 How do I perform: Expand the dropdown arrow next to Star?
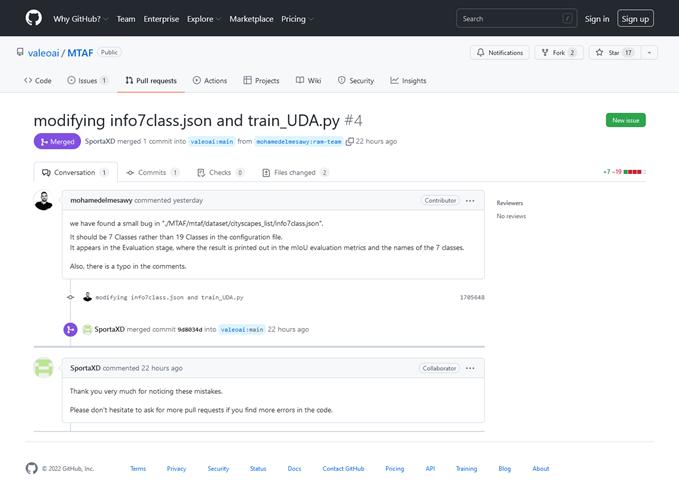tap(649, 52)
